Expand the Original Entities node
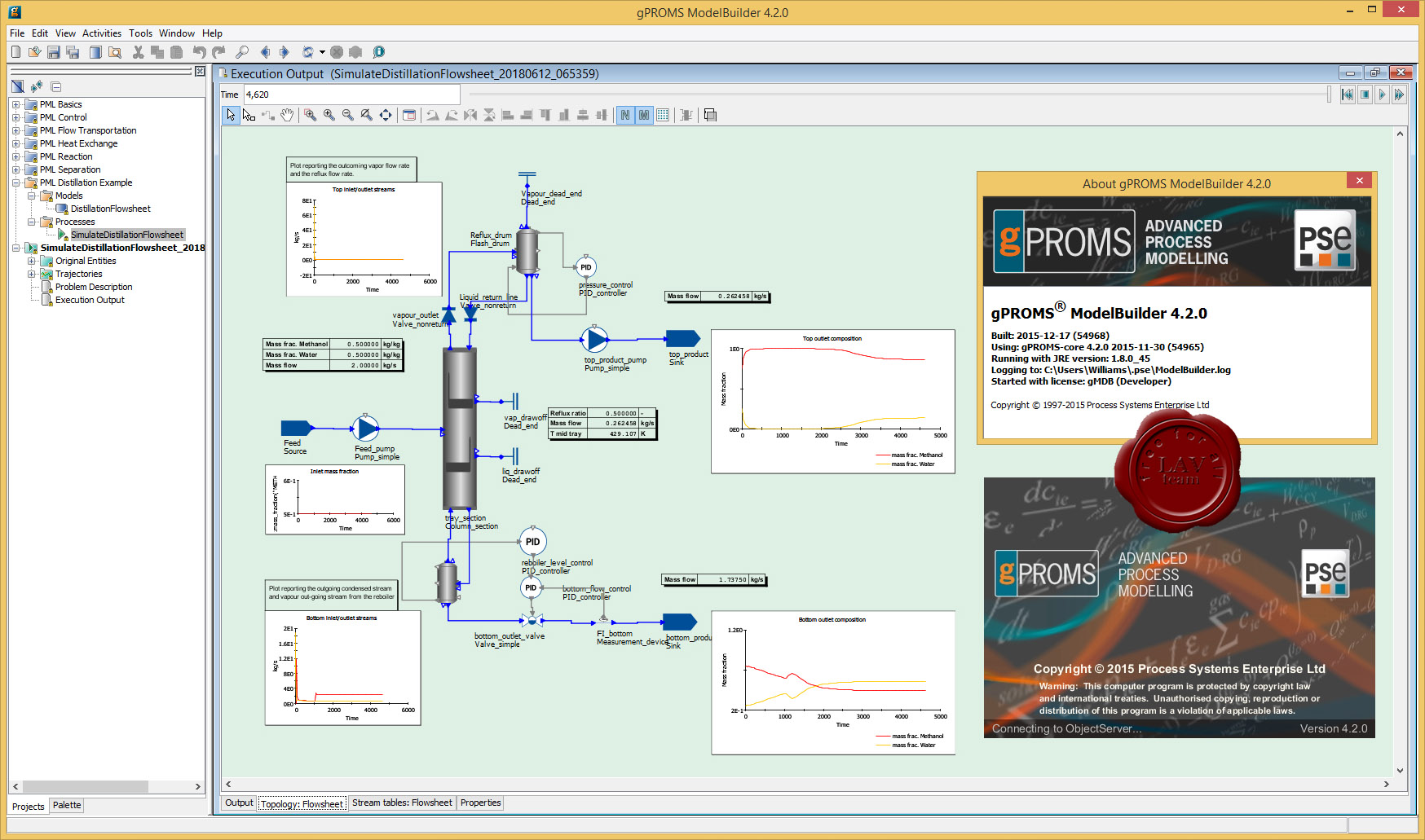 [x=31, y=261]
